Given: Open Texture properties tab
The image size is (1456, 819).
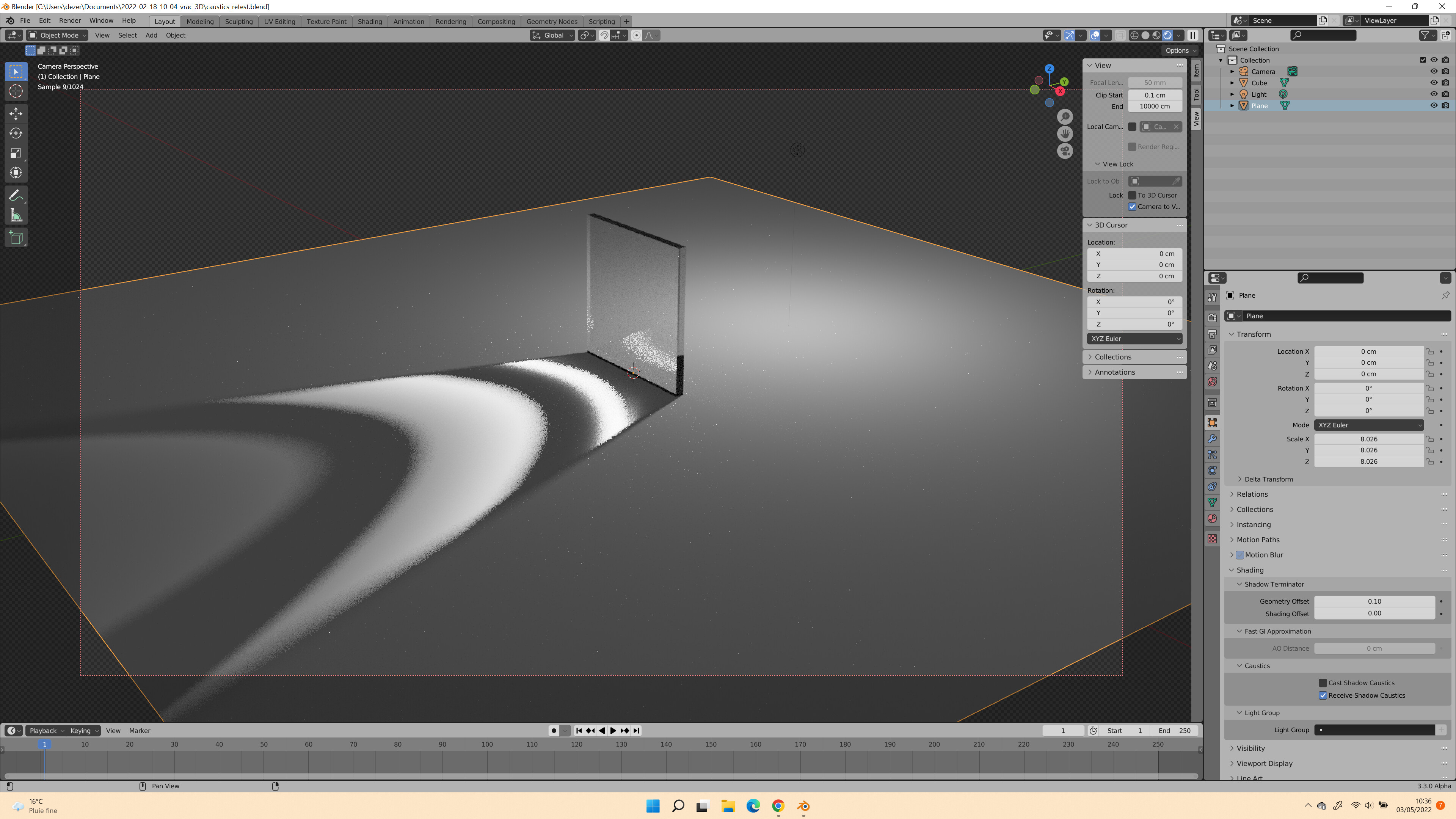Looking at the screenshot, I should (x=1213, y=539).
